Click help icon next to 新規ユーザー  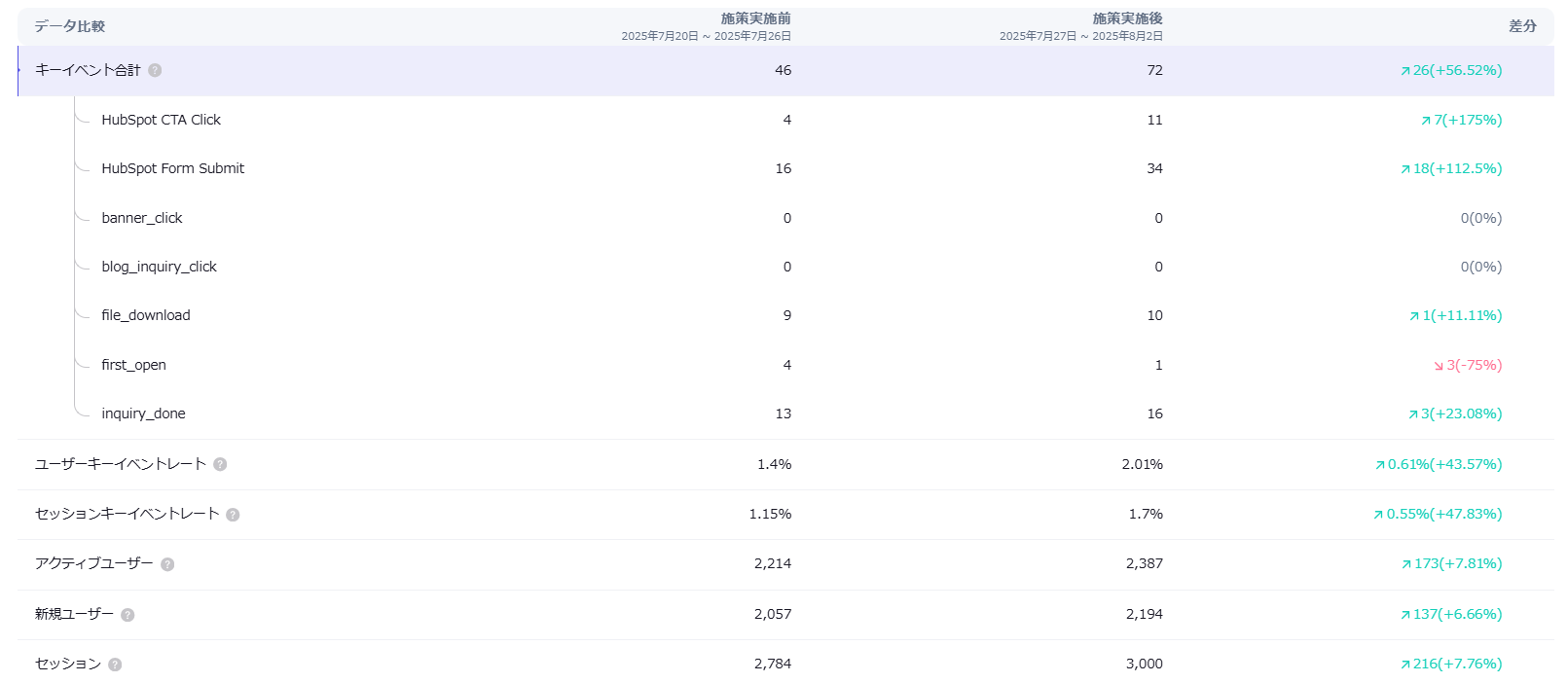click(x=128, y=615)
